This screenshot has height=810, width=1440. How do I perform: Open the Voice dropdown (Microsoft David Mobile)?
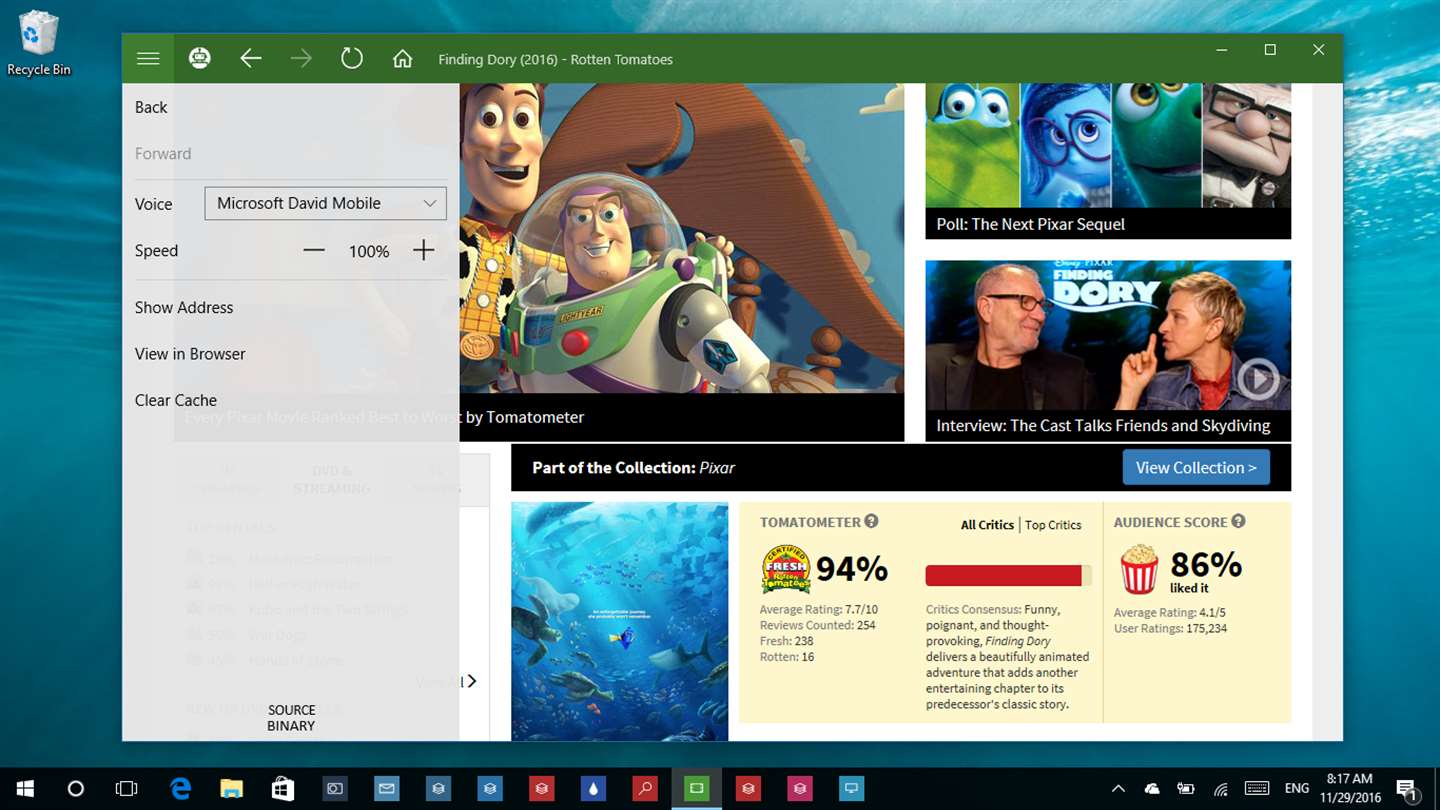pos(325,203)
